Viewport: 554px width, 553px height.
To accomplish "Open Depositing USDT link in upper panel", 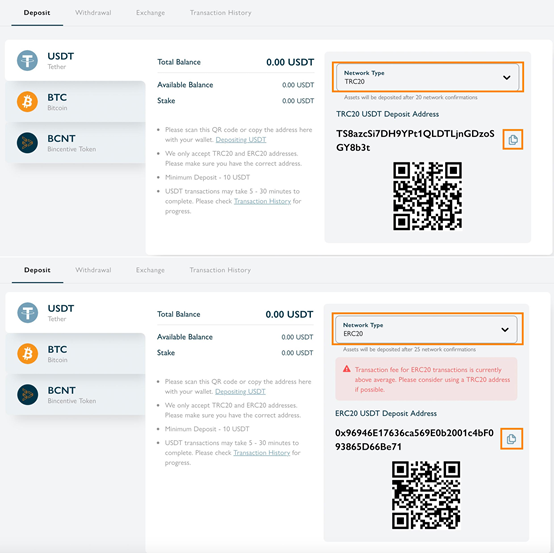I will (x=241, y=140).
